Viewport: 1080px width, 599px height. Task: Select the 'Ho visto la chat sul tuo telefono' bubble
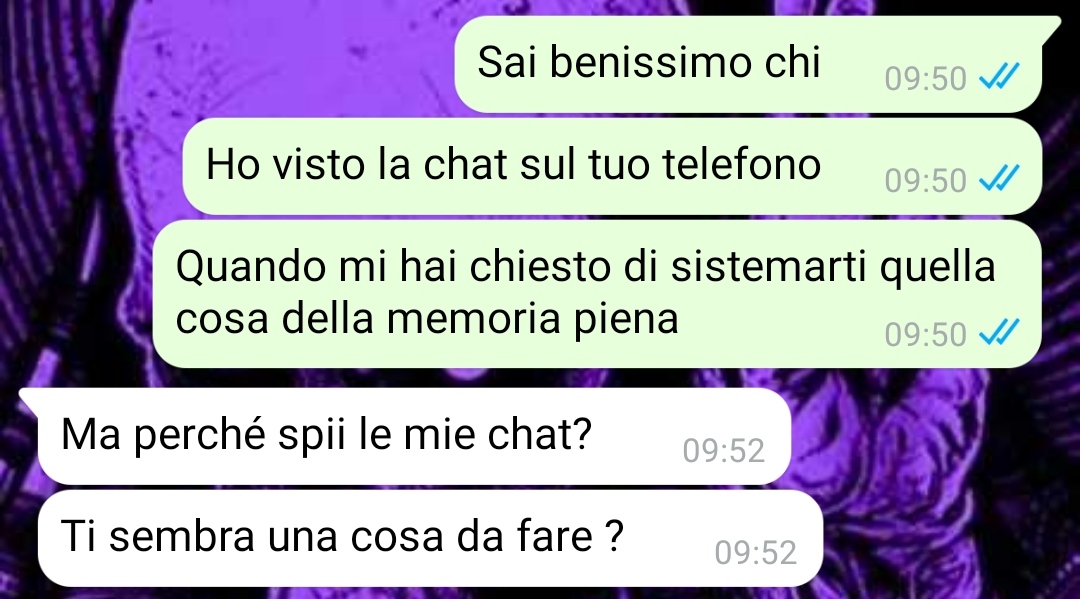click(612, 166)
